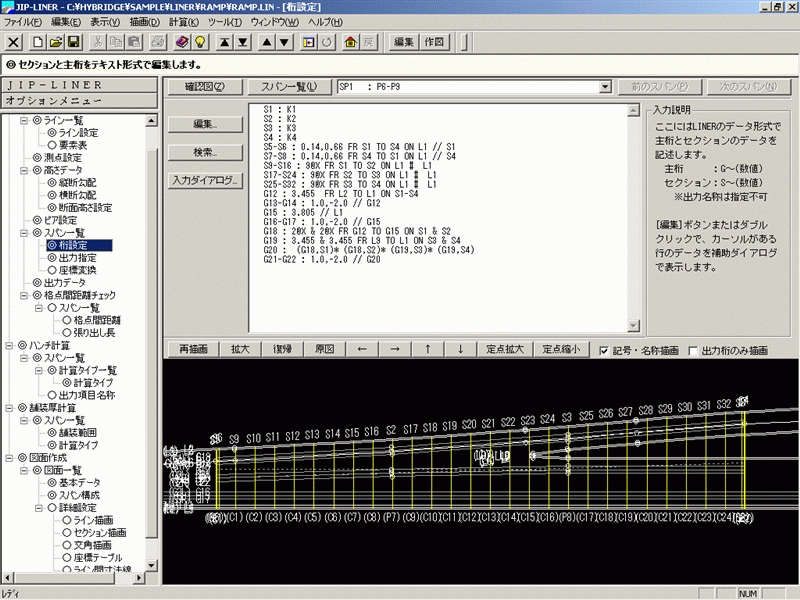The image size is (800, 600).
Task: Click the Save floppy disk icon
Action: click(x=74, y=42)
